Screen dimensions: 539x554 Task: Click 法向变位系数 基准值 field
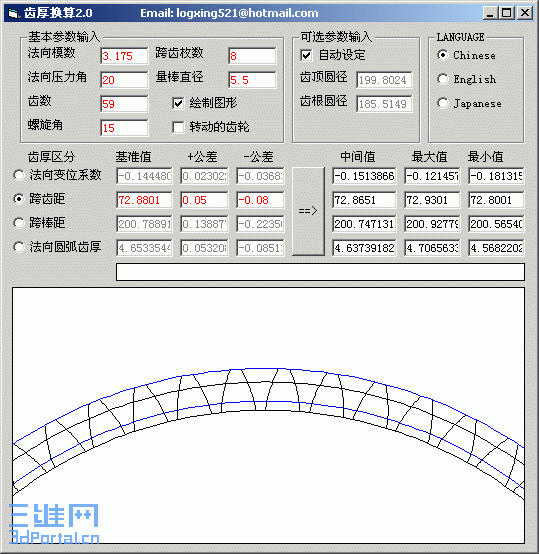click(144, 176)
